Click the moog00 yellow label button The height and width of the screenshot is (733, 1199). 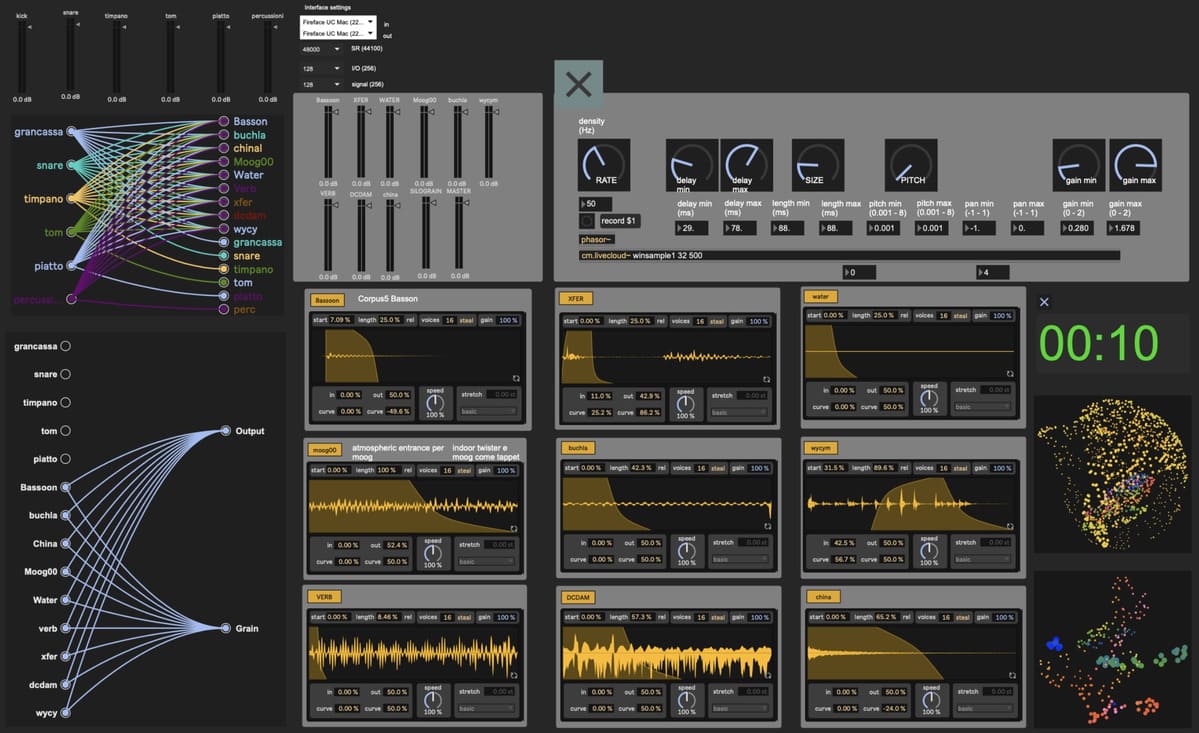tap(325, 450)
